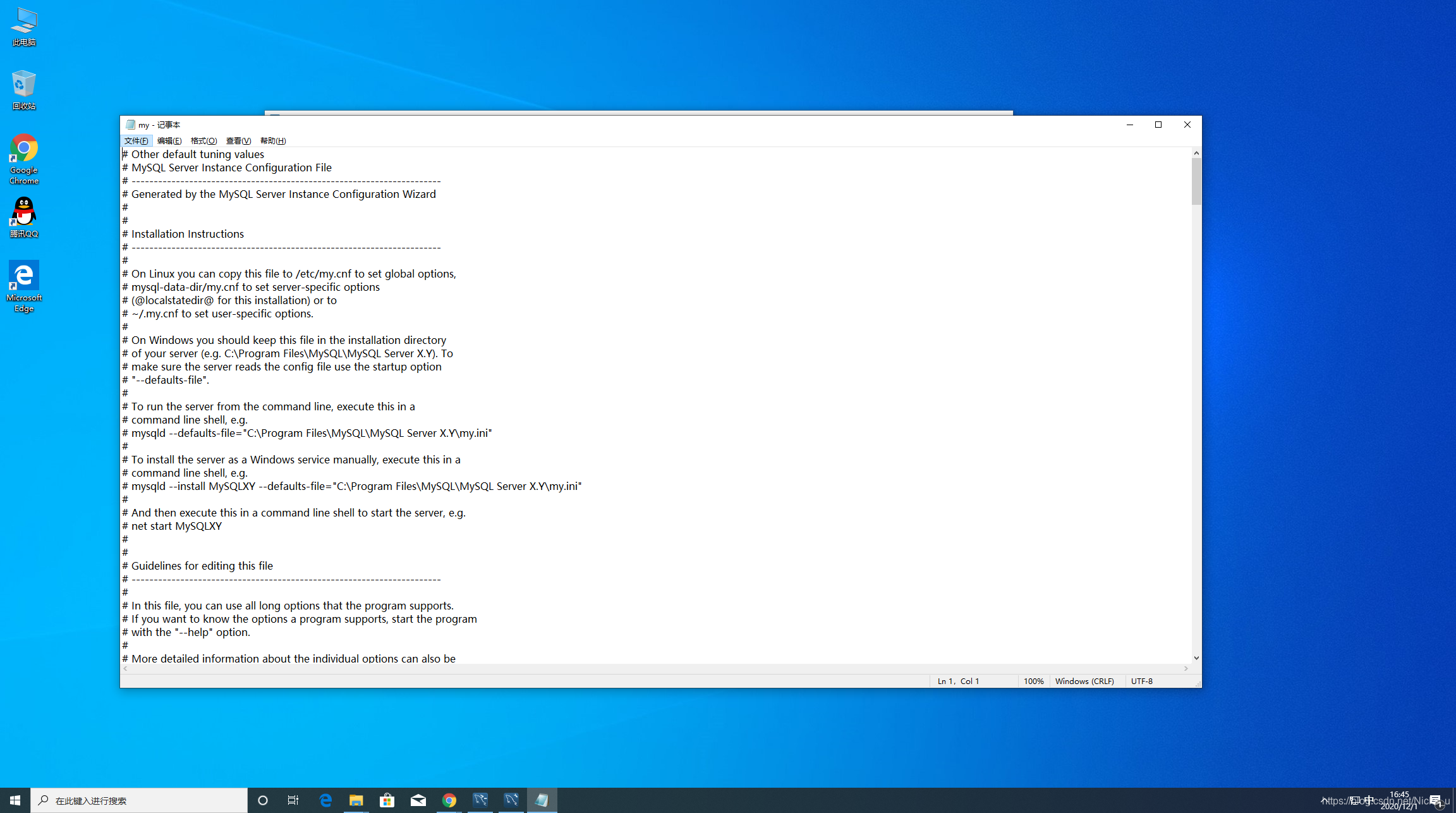Click the taskbar search input box
The width and height of the screenshot is (1456, 813).
coord(139,800)
